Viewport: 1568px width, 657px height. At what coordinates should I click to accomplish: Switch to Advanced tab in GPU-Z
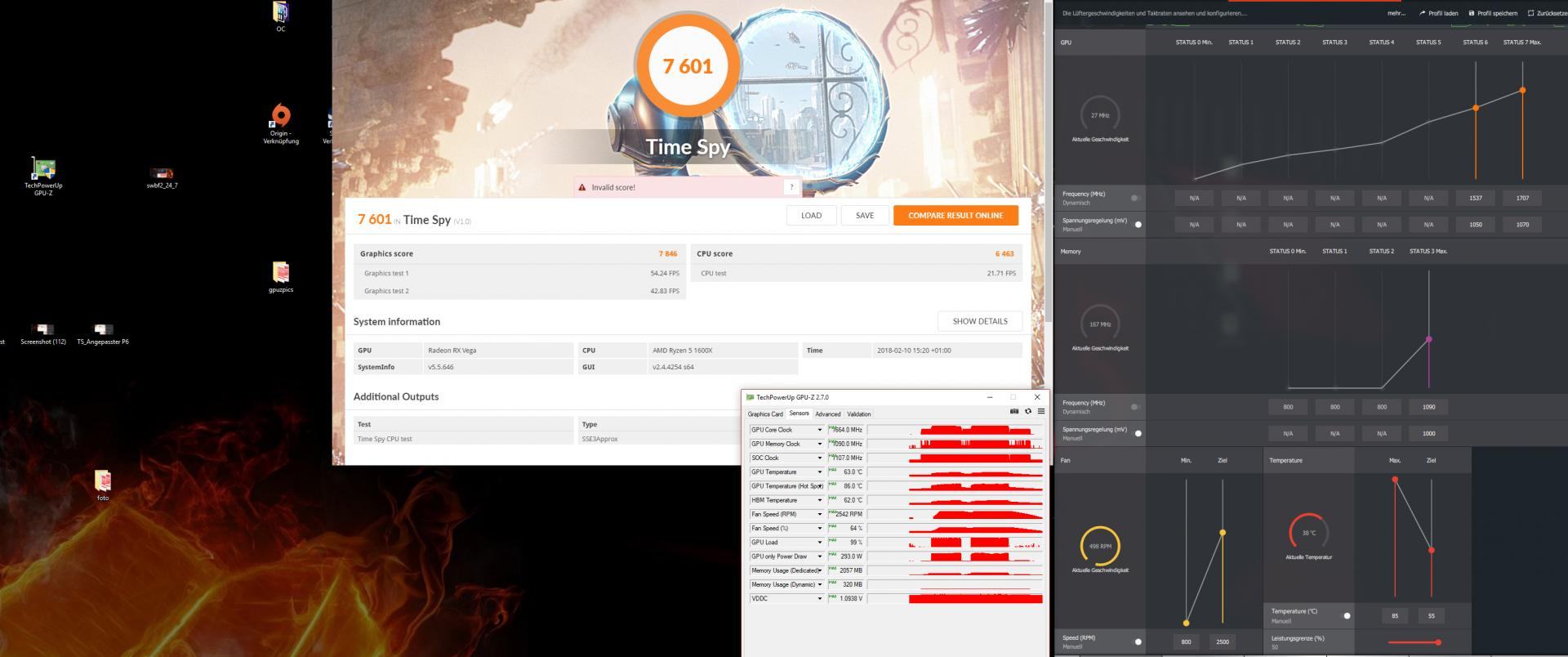tap(827, 414)
